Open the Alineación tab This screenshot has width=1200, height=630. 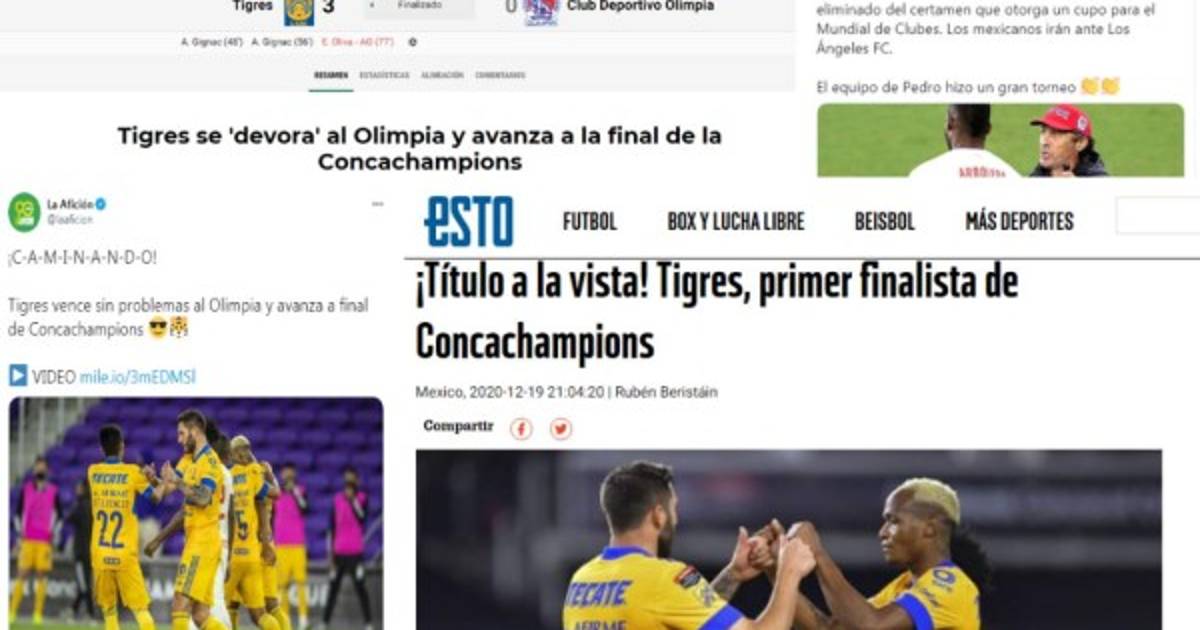pos(442,75)
